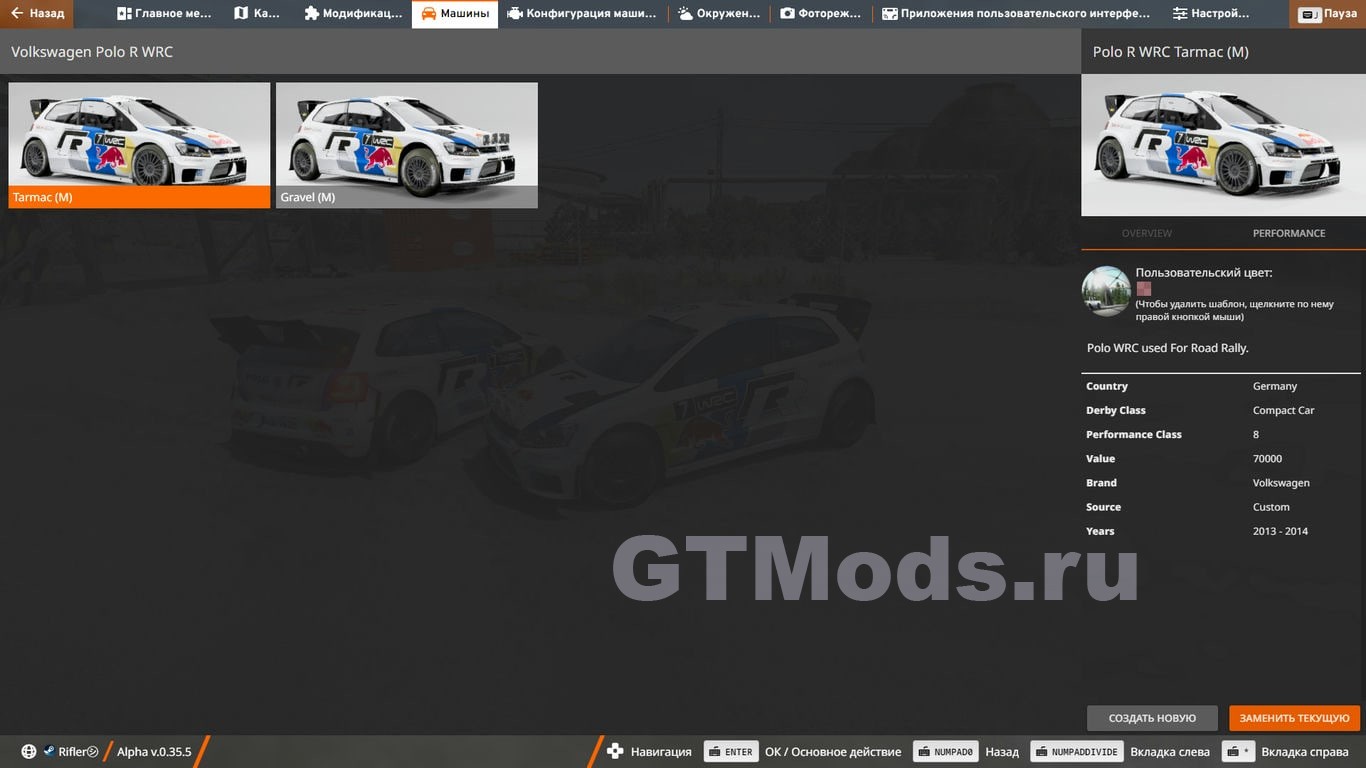Click the OK / Основное действие hint text
Image resolution: width=1366 pixels, height=768 pixels.
[x=833, y=752]
